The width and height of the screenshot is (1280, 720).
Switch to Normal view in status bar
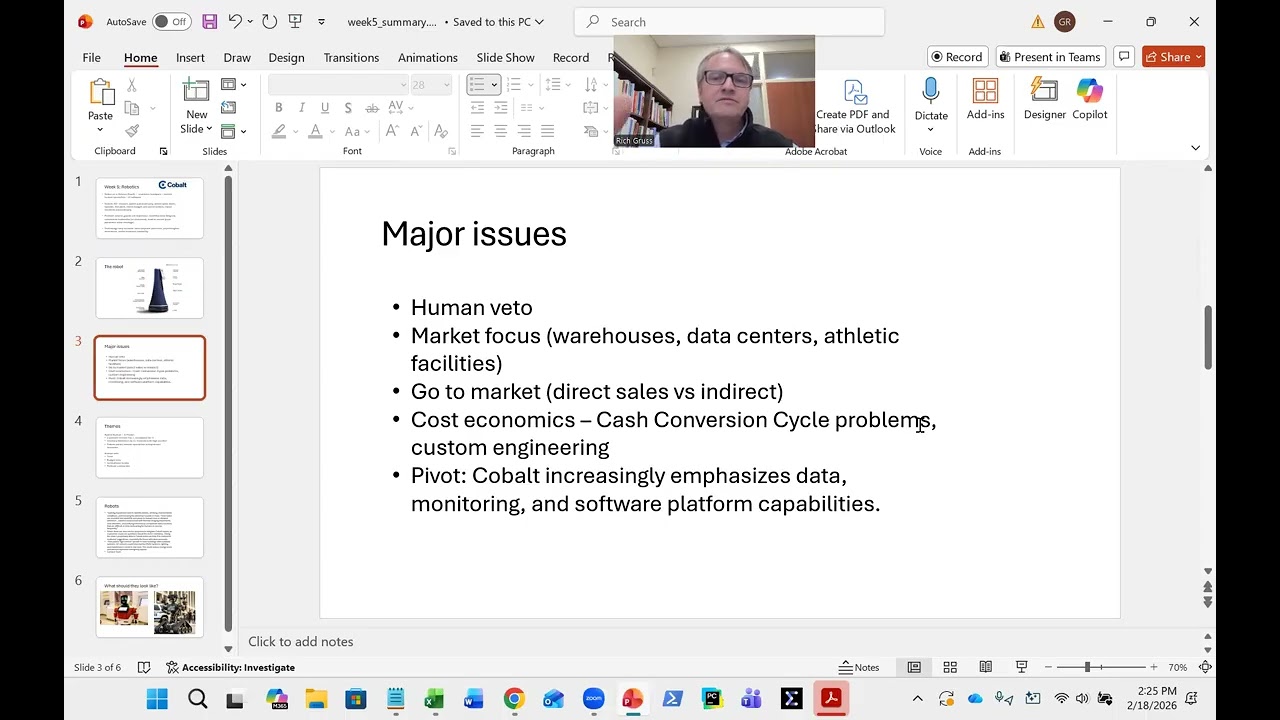914,667
